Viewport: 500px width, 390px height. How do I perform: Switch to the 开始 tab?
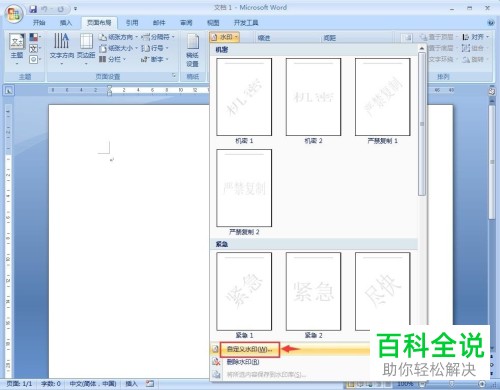click(39, 23)
